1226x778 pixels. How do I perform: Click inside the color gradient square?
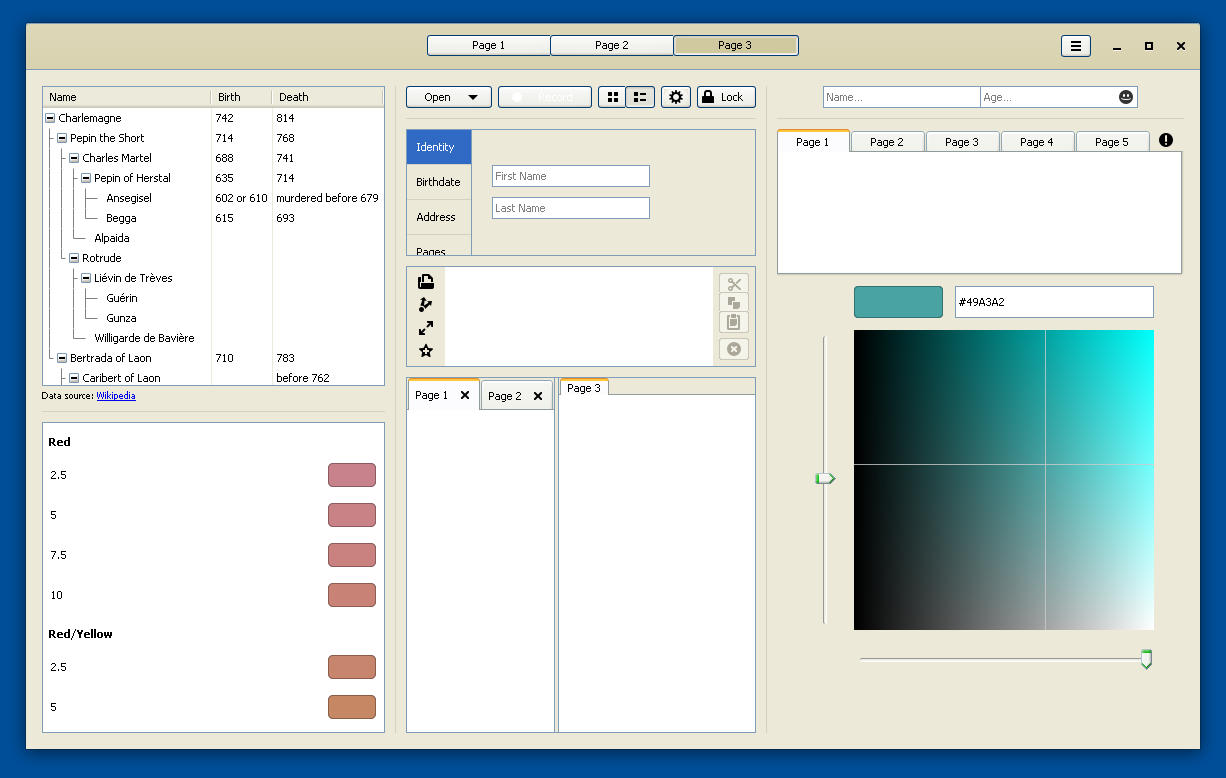pyautogui.click(x=1004, y=480)
